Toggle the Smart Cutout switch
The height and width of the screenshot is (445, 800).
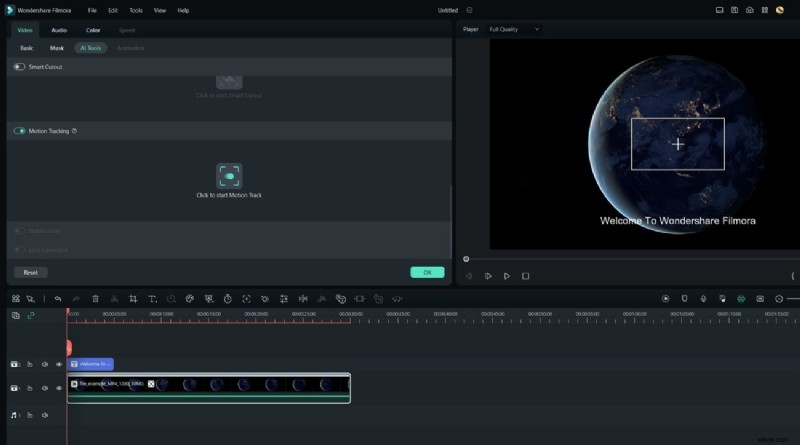[x=19, y=67]
